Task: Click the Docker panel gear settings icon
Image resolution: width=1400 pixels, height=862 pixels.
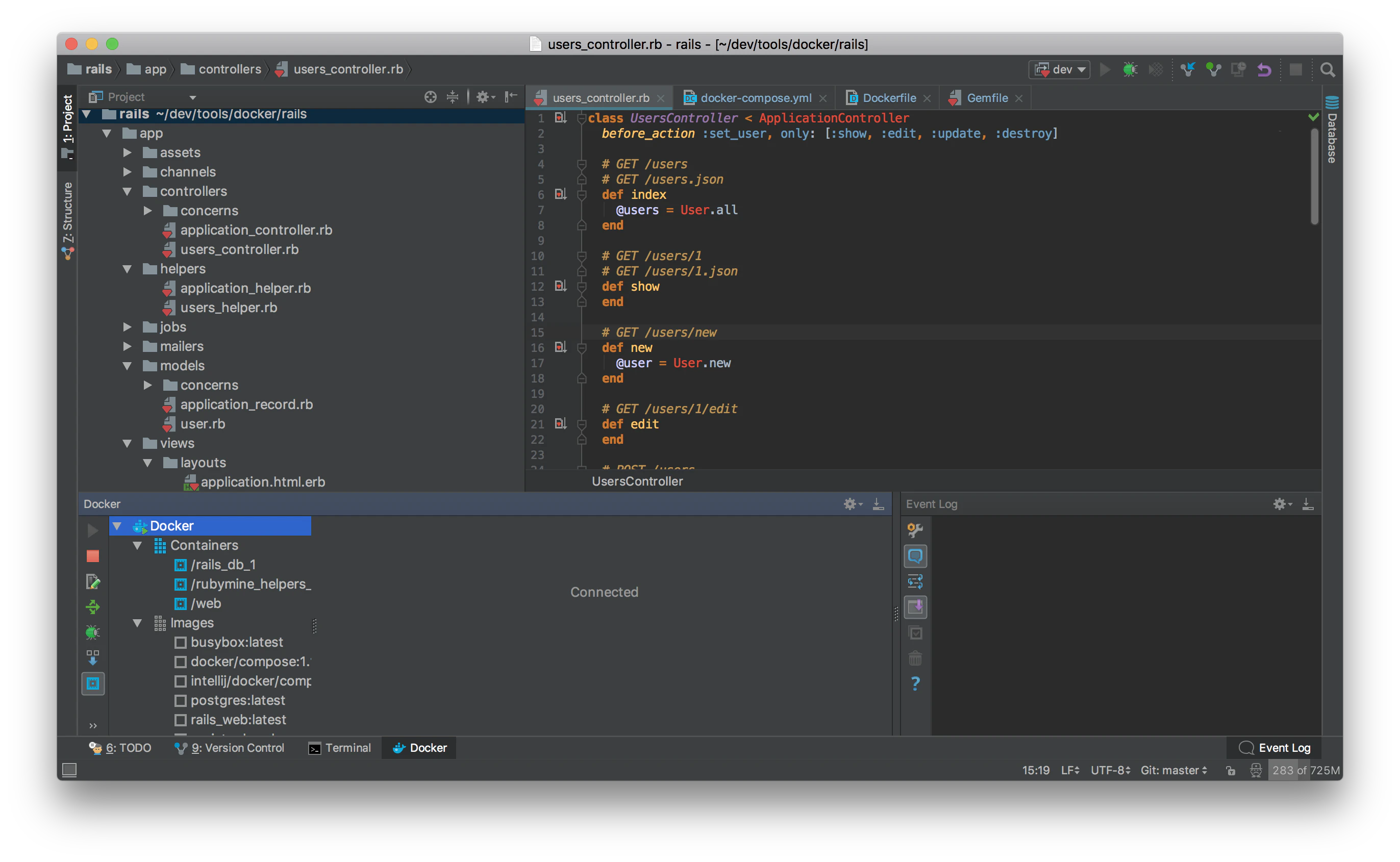Action: point(853,504)
